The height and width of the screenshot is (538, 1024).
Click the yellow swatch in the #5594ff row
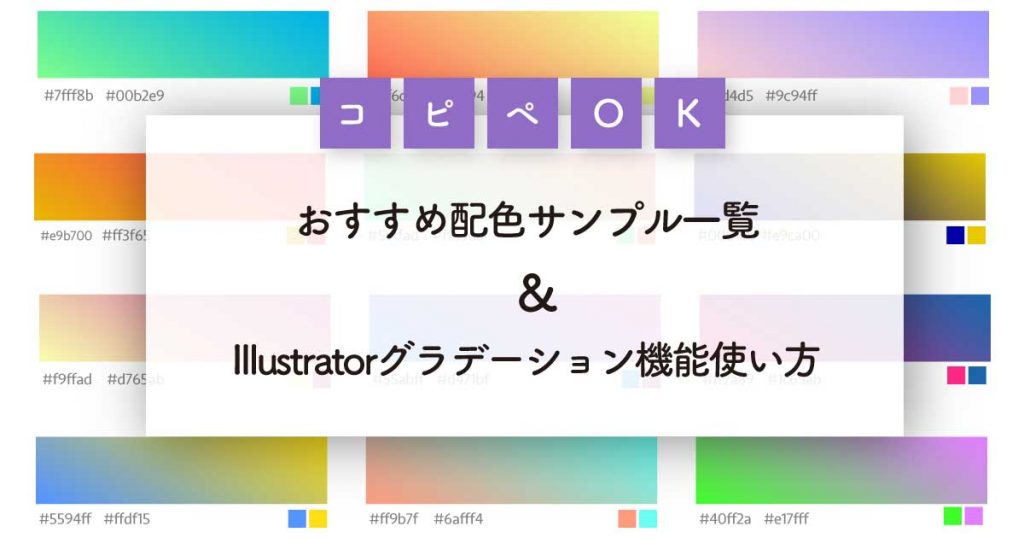coord(318,518)
